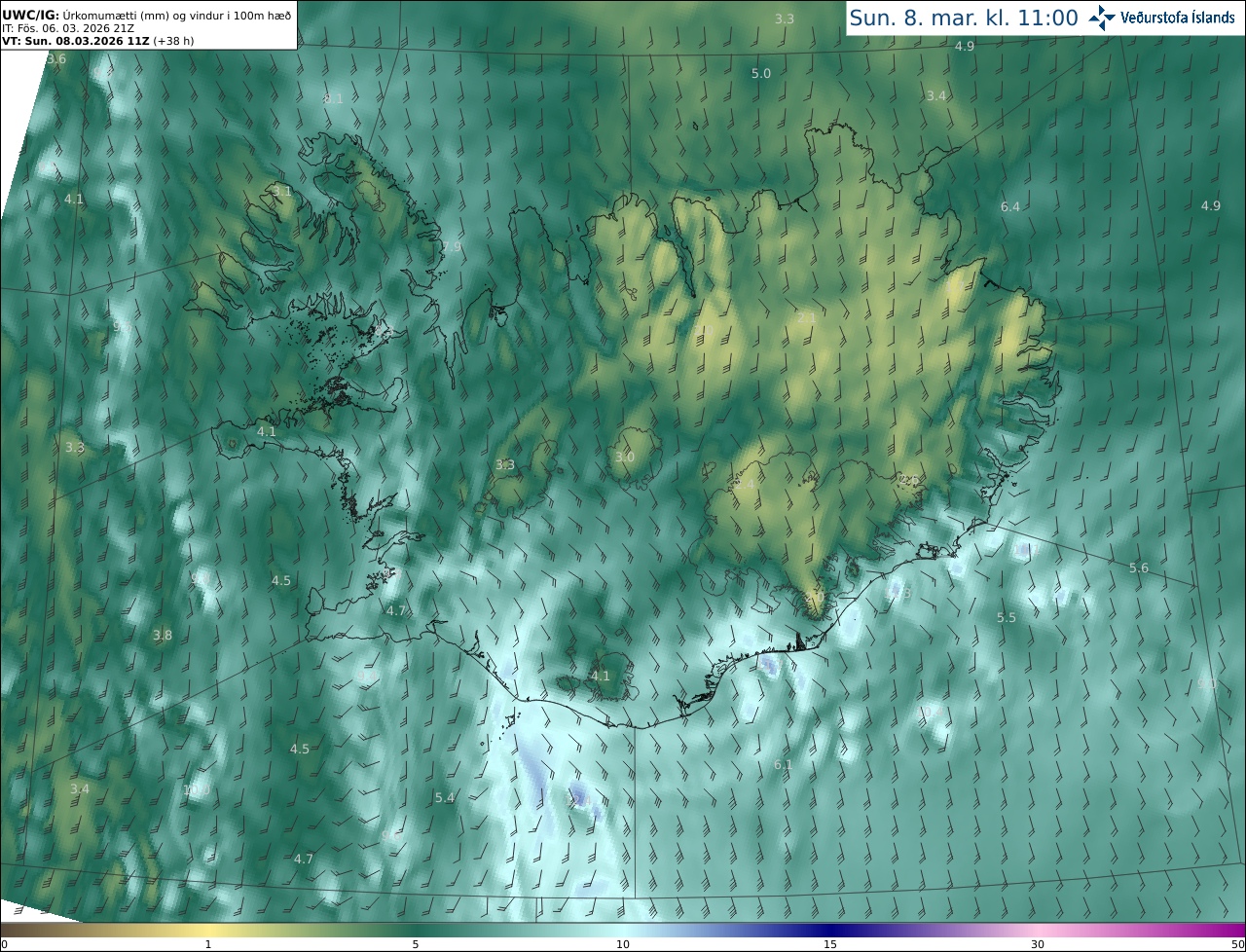Click the 4.7 value near Reykjanes peninsula
Screen dimensions: 1246x952
tap(396, 611)
